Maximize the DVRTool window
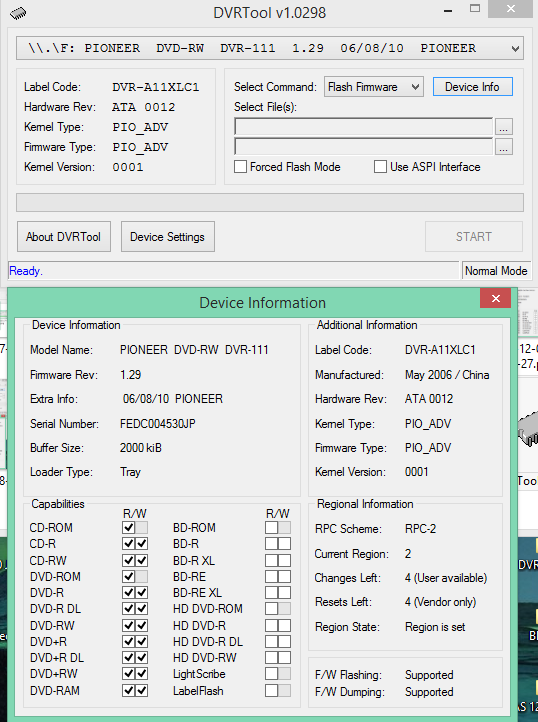Image resolution: width=538 pixels, height=722 pixels. tap(475, 9)
